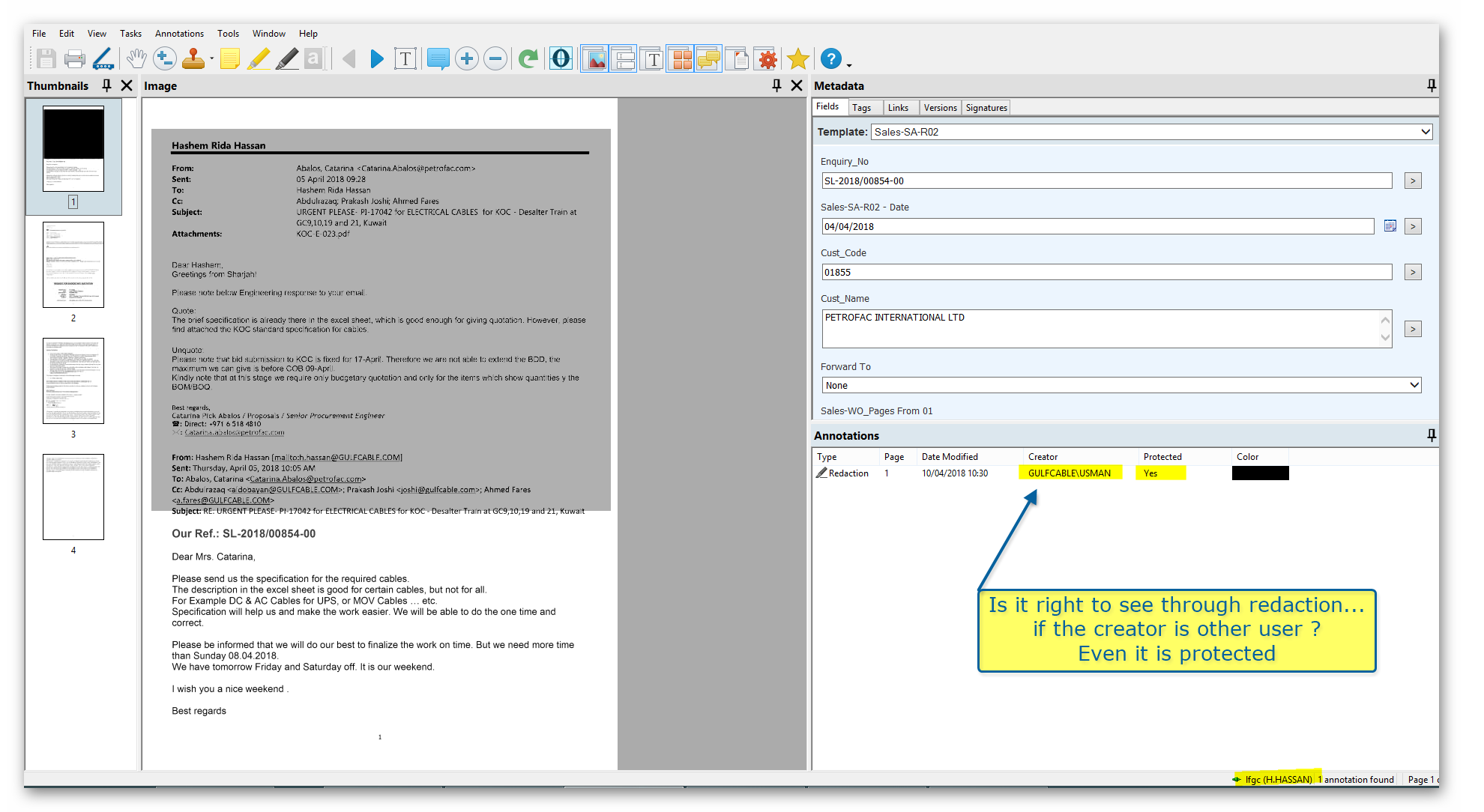Click the rubber Stamp tool
Viewport: 1484px width, 812px height.
point(193,58)
